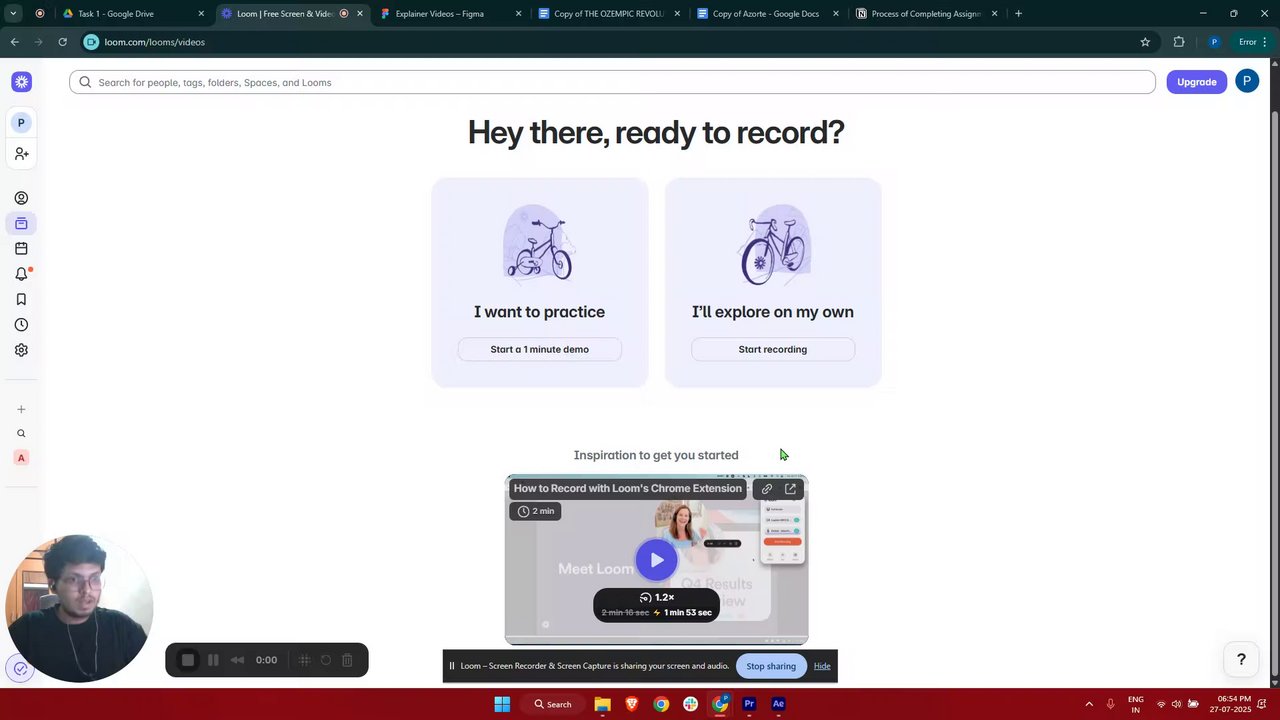The height and width of the screenshot is (720, 1280).
Task: Click the How to Record video thumbnail title
Action: 628,489
